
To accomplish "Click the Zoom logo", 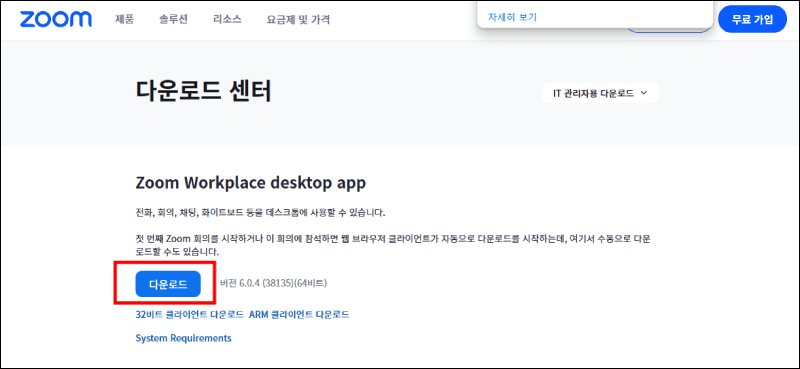I will click(56, 19).
